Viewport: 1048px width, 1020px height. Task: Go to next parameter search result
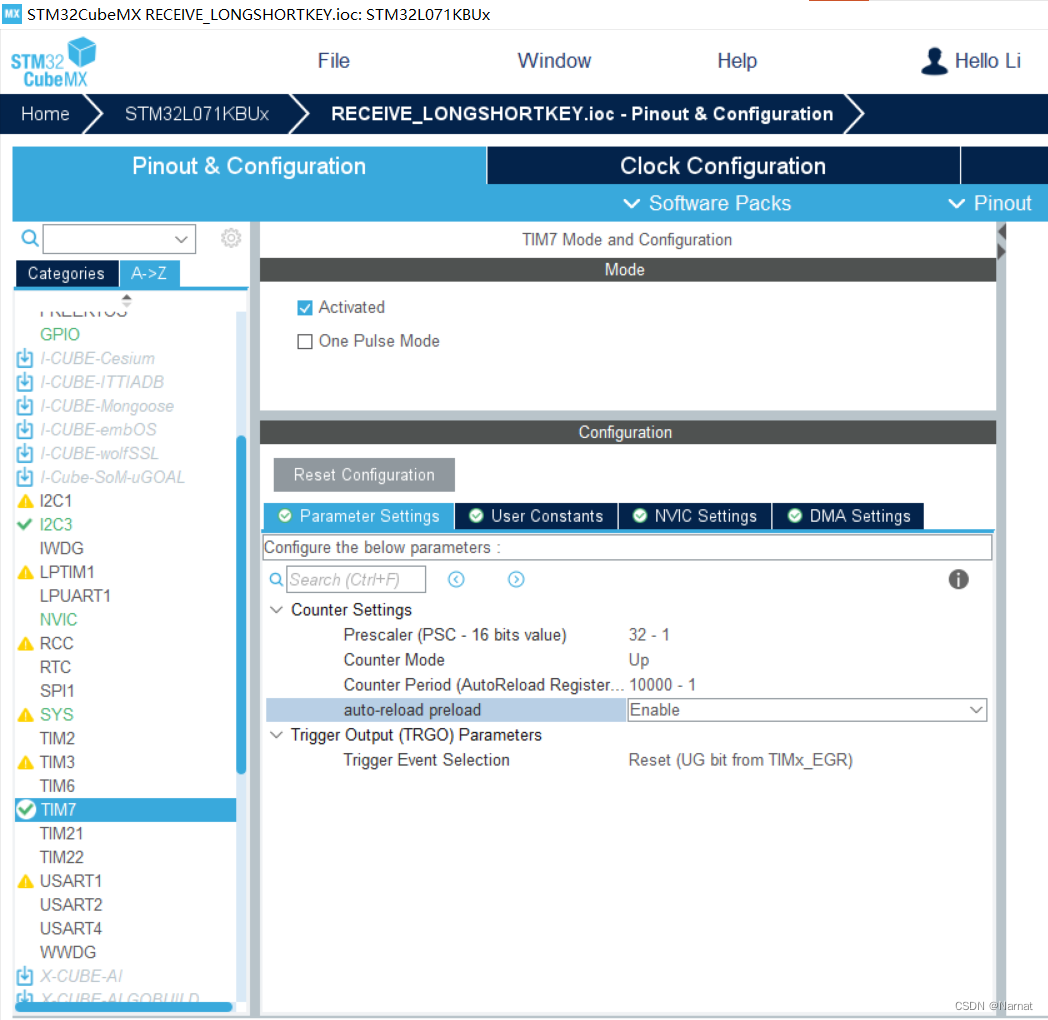(x=516, y=580)
